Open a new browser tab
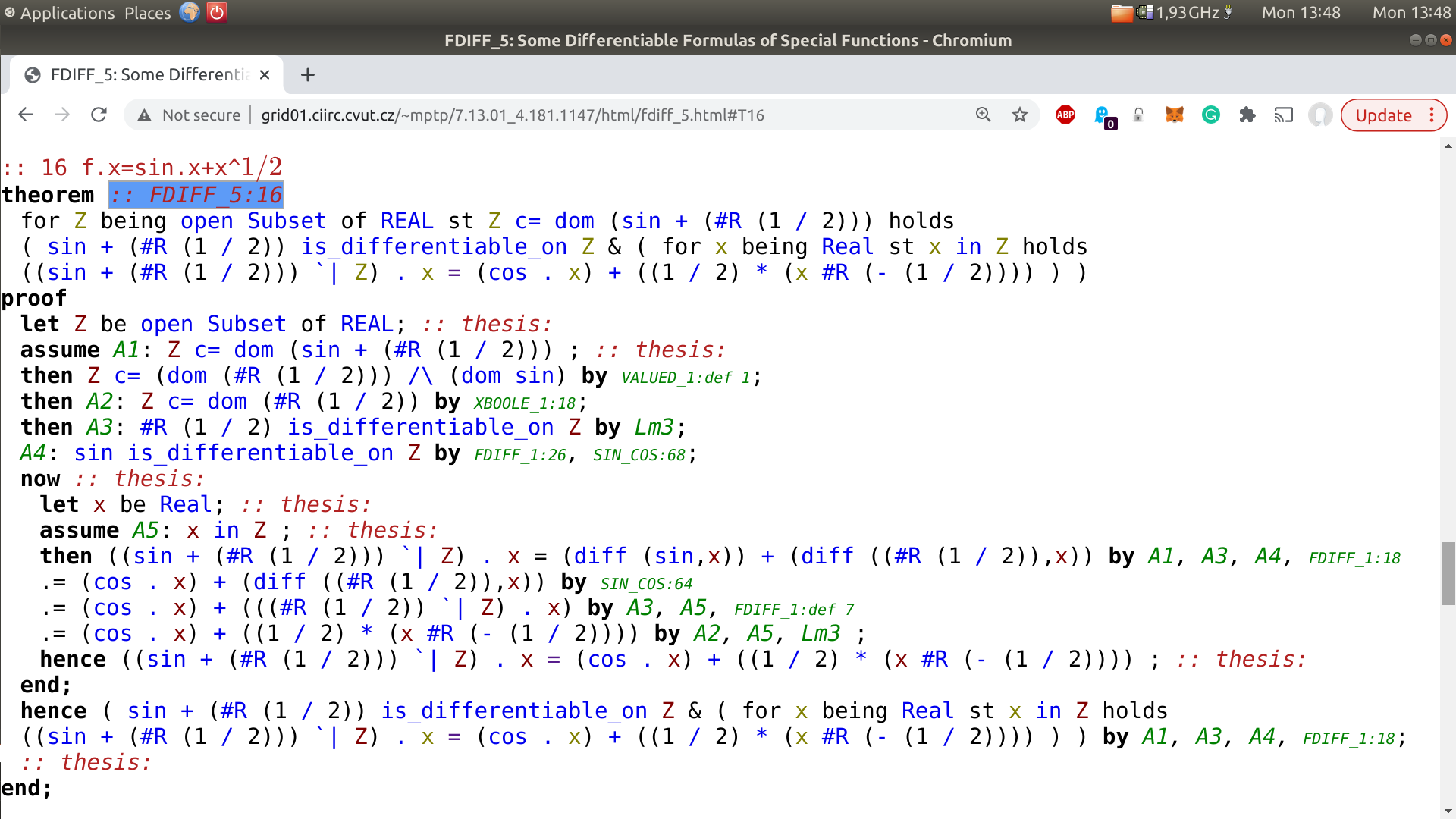 [x=307, y=74]
